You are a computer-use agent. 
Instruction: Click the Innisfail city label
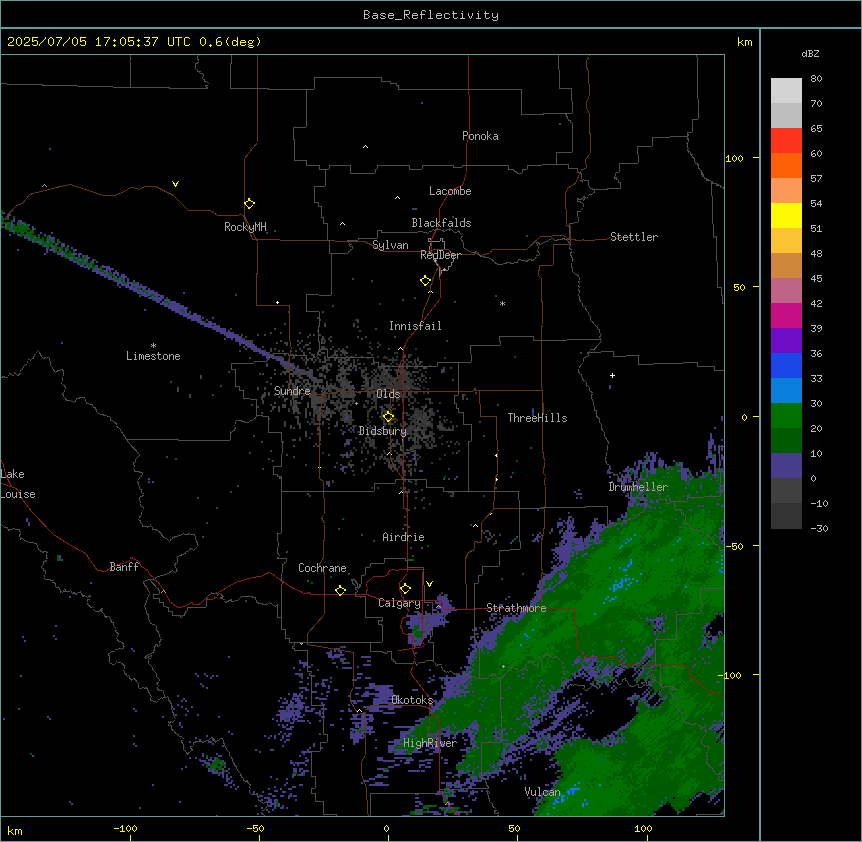tap(415, 326)
